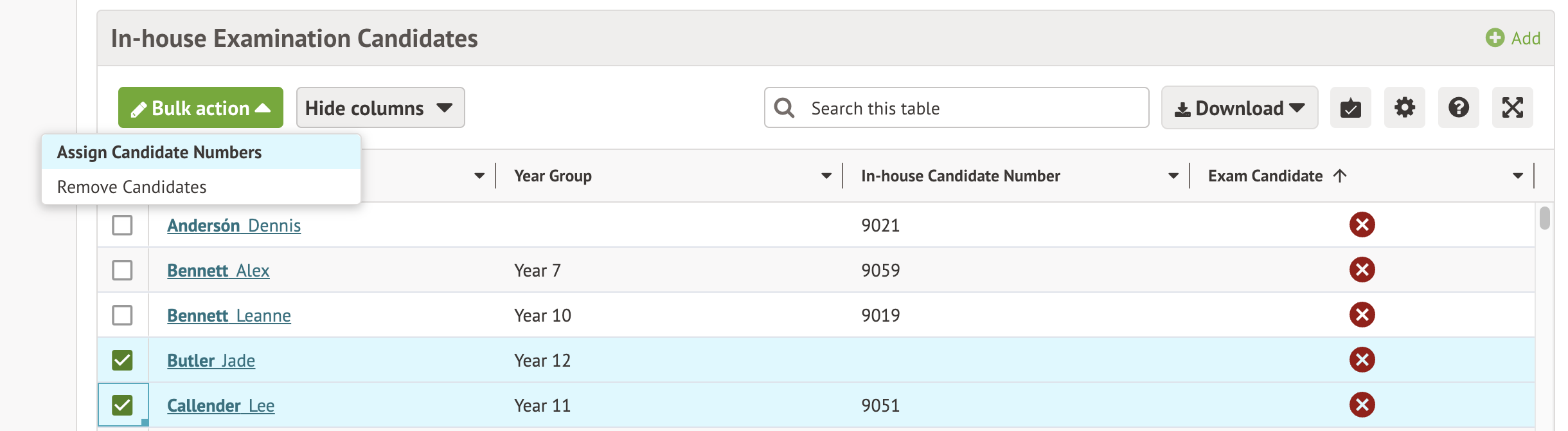
Task: Collapse the Bulk action button
Action: point(200,107)
